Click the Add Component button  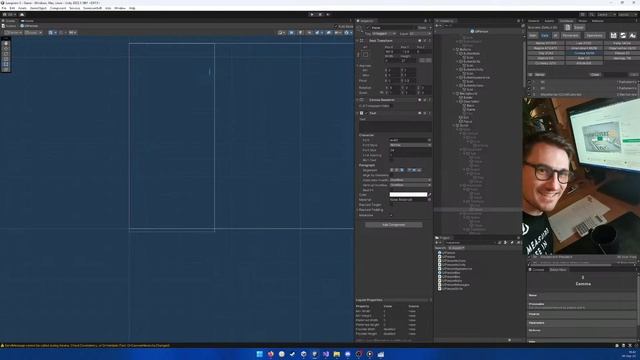pos(394,225)
